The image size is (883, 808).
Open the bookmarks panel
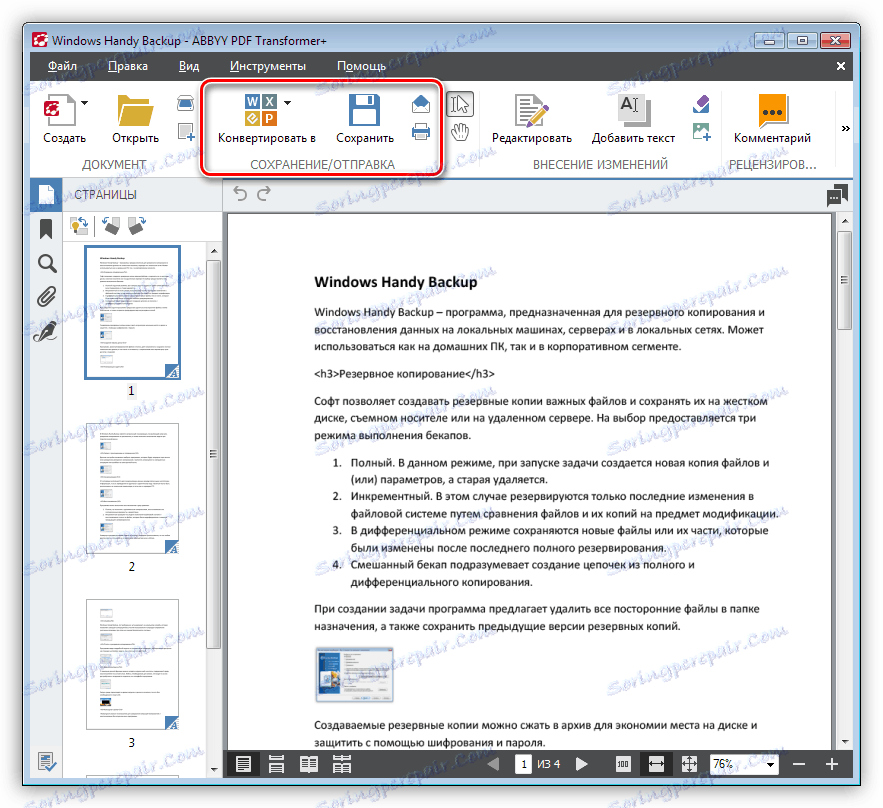[x=46, y=229]
